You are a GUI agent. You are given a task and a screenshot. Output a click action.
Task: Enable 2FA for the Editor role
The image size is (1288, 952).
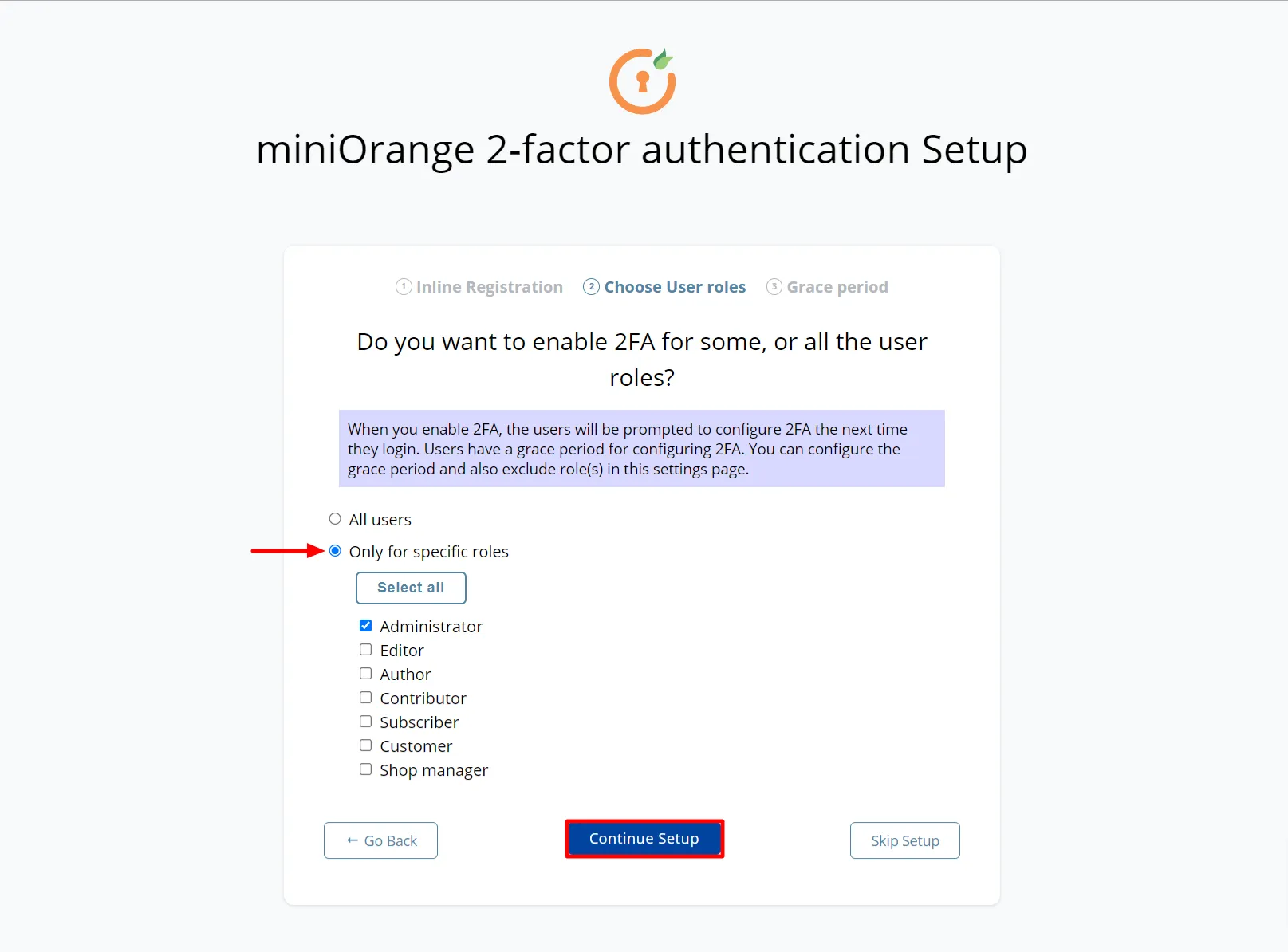click(x=366, y=649)
